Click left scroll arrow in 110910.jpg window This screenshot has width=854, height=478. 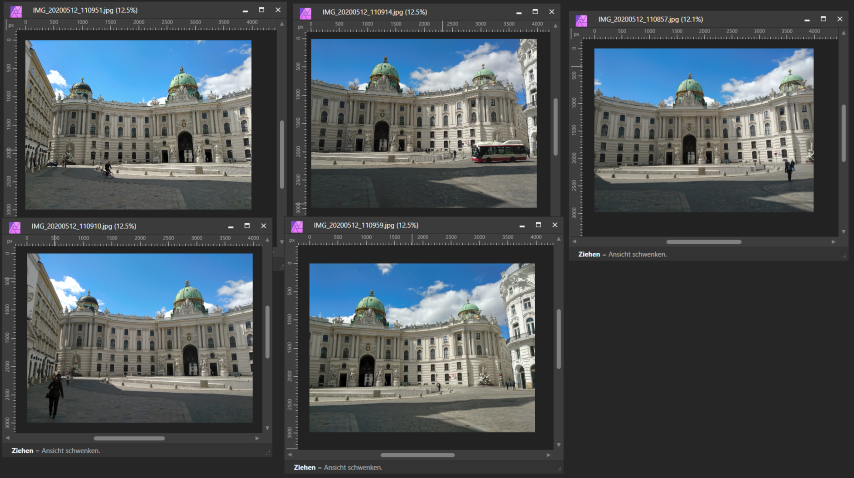coord(8,438)
